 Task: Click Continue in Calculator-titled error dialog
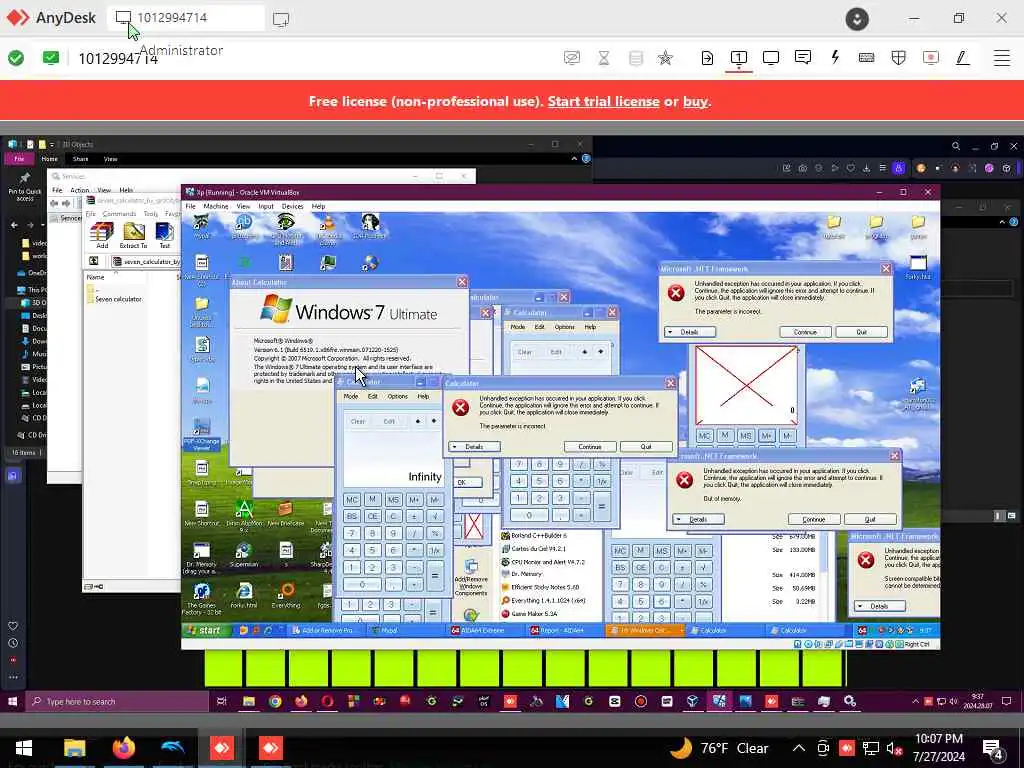(590, 447)
